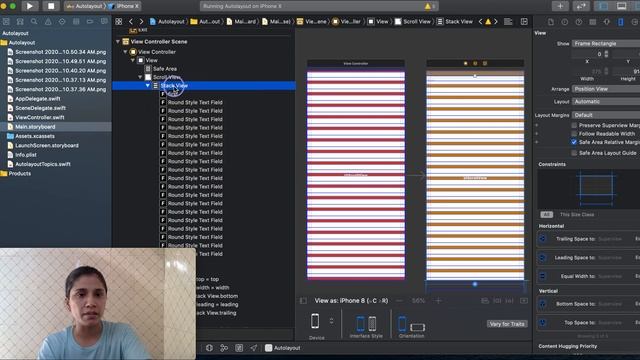This screenshot has height=360, width=640.
Task: Zoom in canvas with plus button
Action: click(x=438, y=301)
